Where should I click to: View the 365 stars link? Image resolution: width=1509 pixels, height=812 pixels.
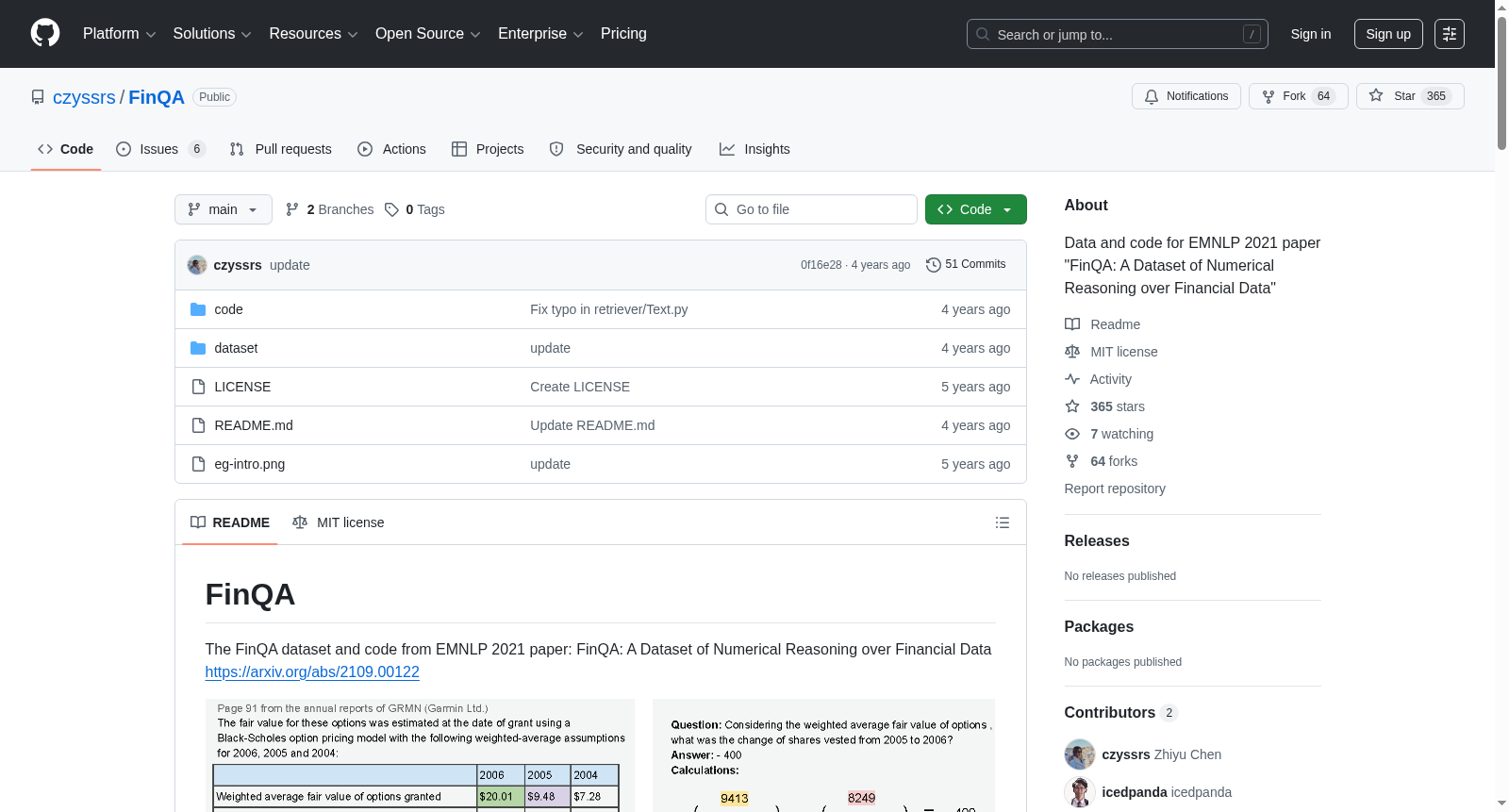click(1105, 406)
